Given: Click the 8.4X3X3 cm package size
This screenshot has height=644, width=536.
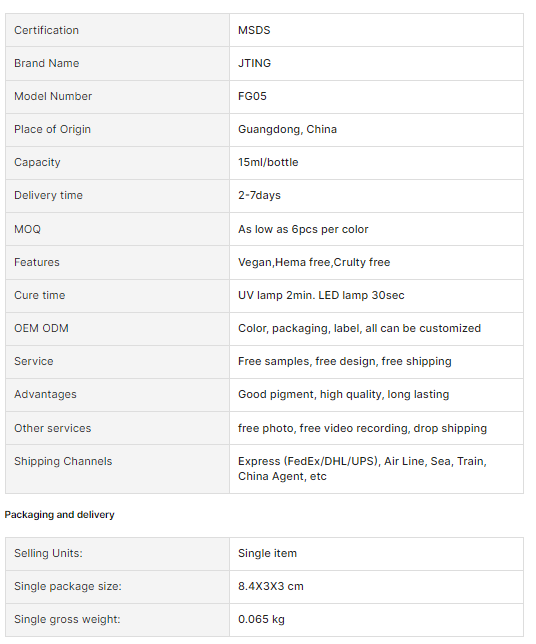Looking at the screenshot, I should pyautogui.click(x=271, y=586).
